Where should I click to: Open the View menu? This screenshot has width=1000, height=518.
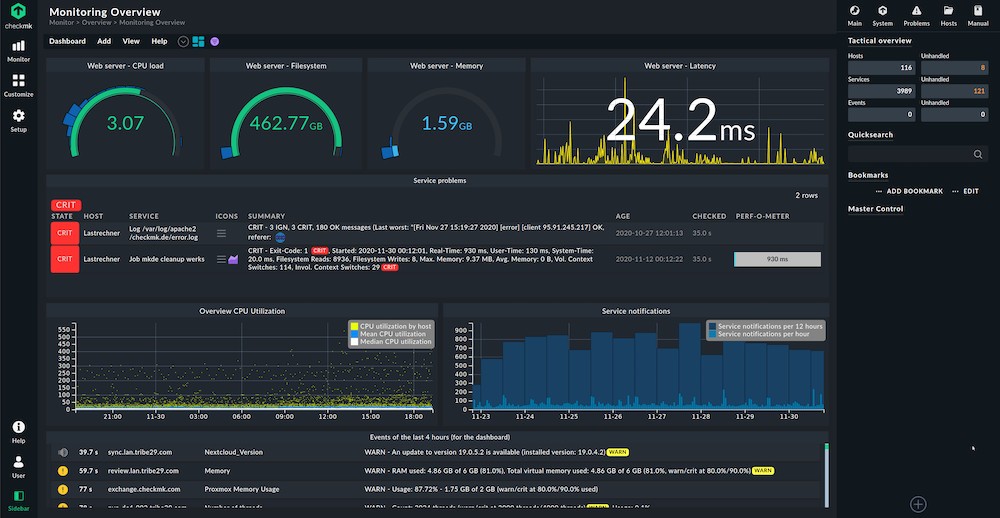tap(131, 41)
